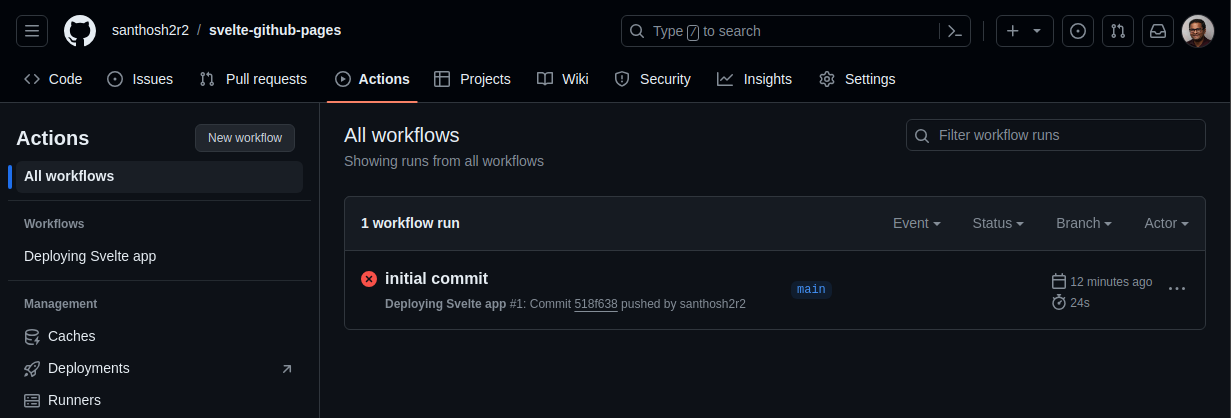The height and width of the screenshot is (418, 1231).
Task: Open the Runners server icon
Action: [x=32, y=400]
